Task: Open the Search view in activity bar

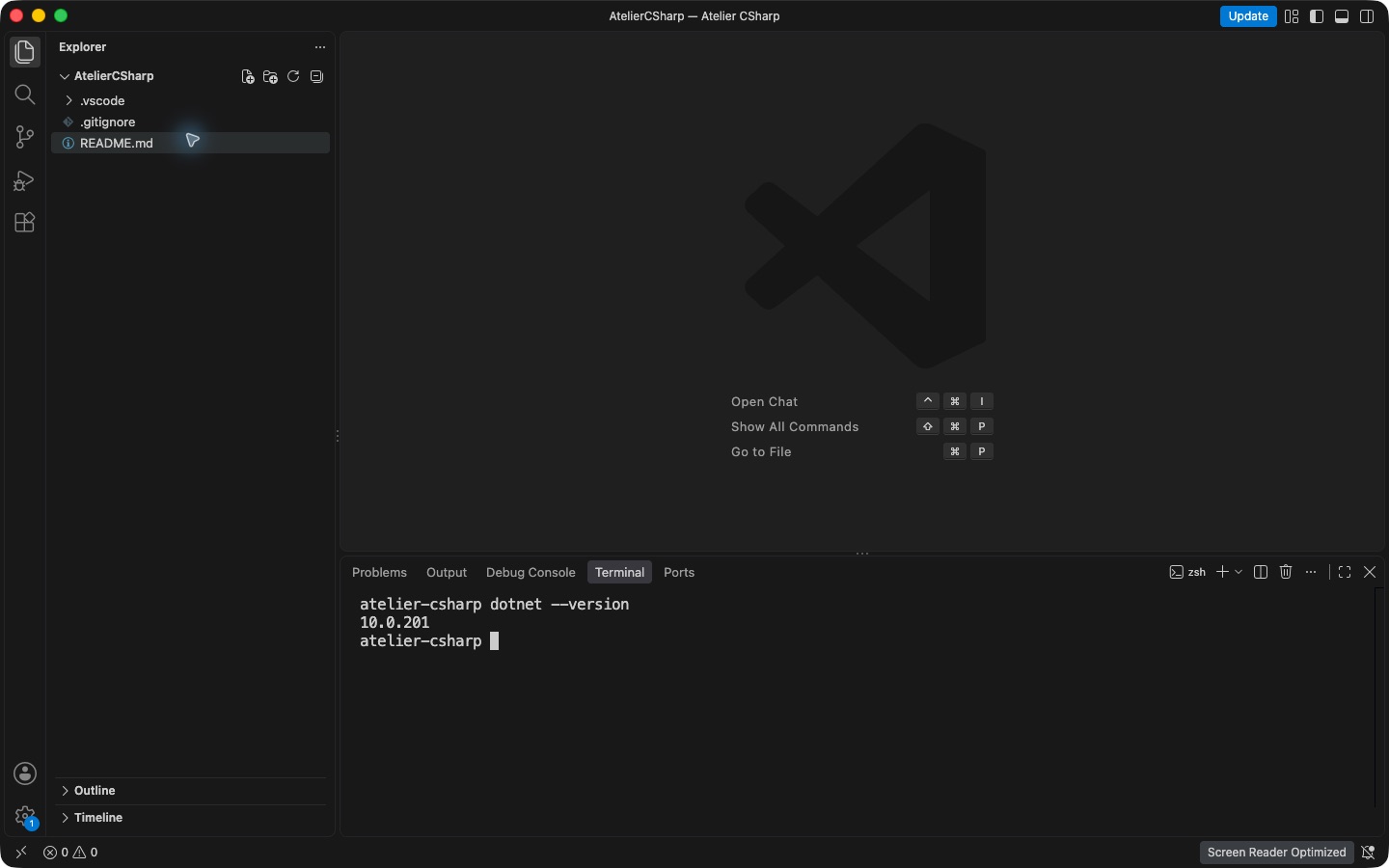Action: [x=25, y=95]
